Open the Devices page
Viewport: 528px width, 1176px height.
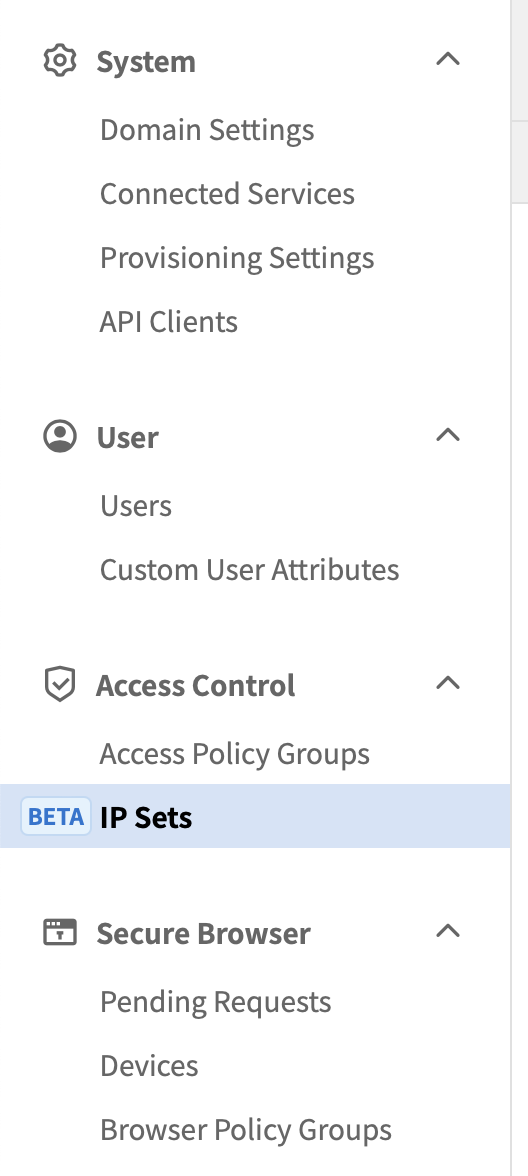coord(149,1066)
